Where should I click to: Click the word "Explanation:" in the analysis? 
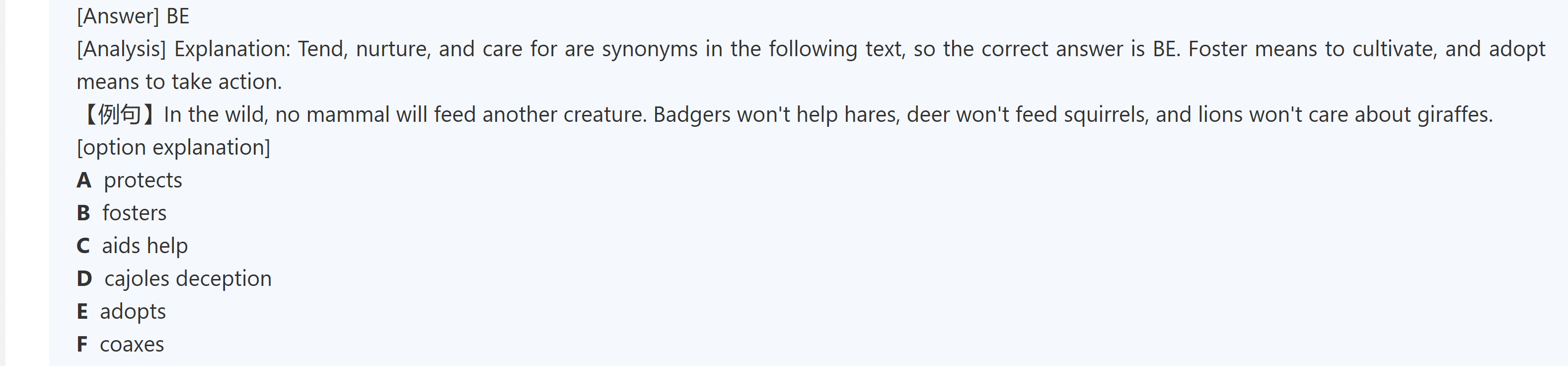coord(232,49)
